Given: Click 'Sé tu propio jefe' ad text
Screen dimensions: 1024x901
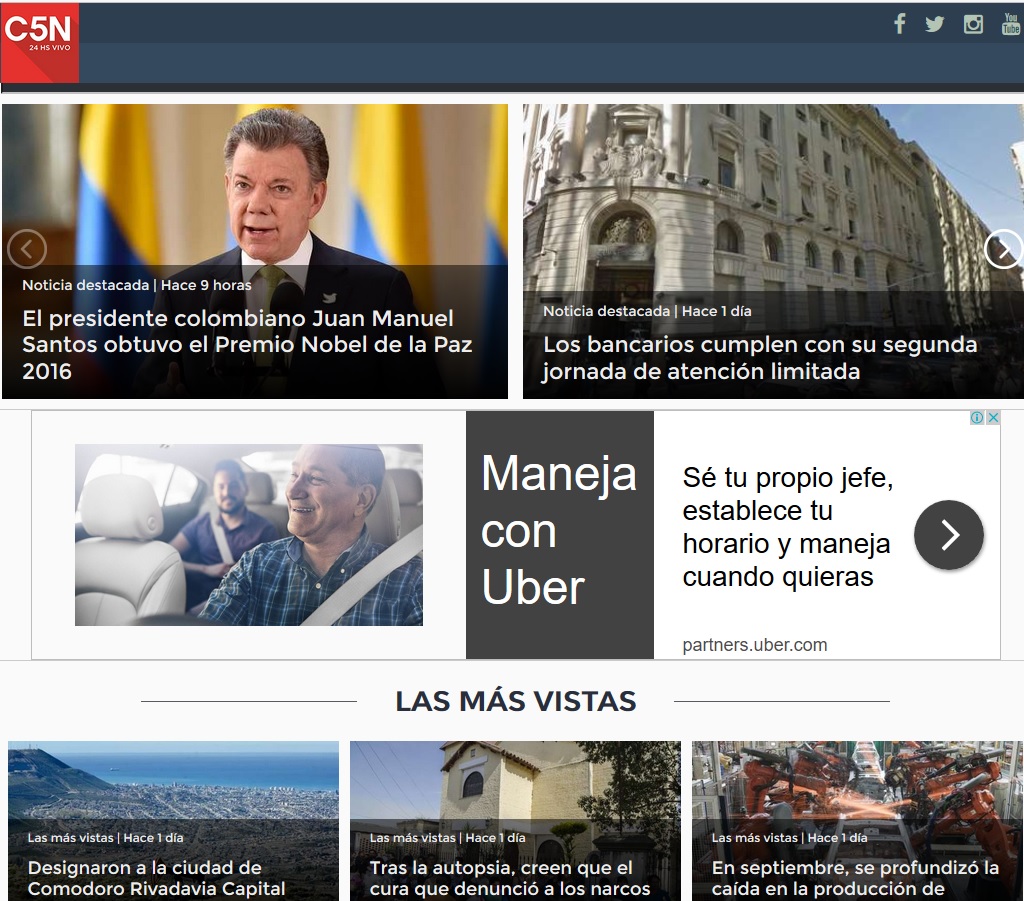Looking at the screenshot, I should tap(787, 528).
